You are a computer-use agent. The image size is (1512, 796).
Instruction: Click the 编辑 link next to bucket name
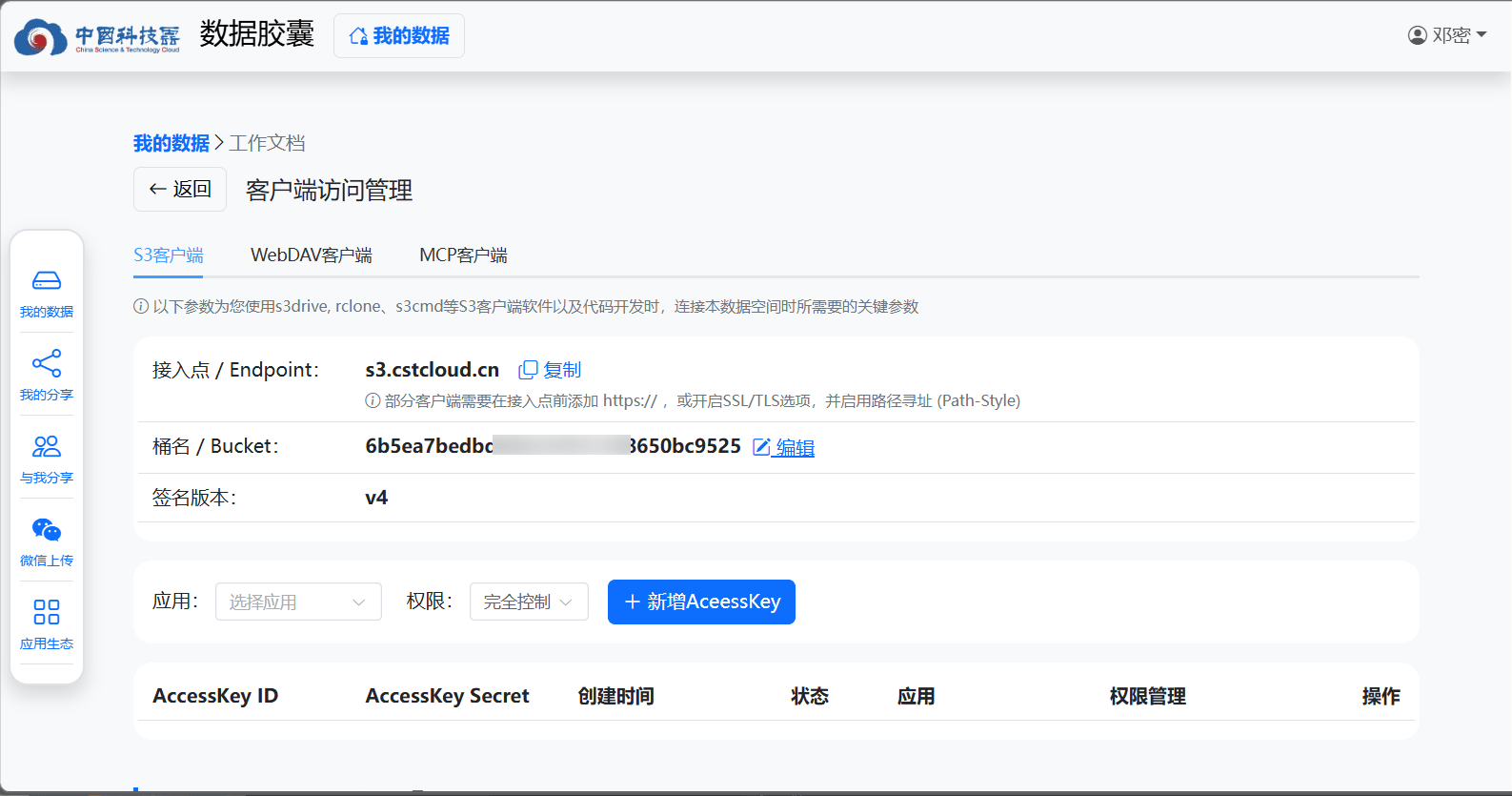795,447
